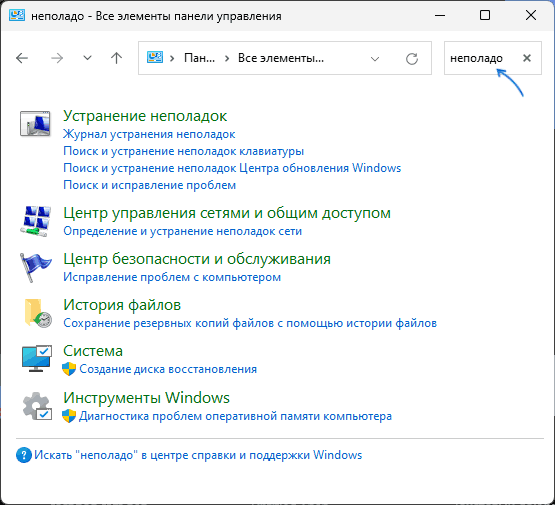The width and height of the screenshot is (555, 505).
Task: Click the forward navigation arrow
Action: coord(57,58)
